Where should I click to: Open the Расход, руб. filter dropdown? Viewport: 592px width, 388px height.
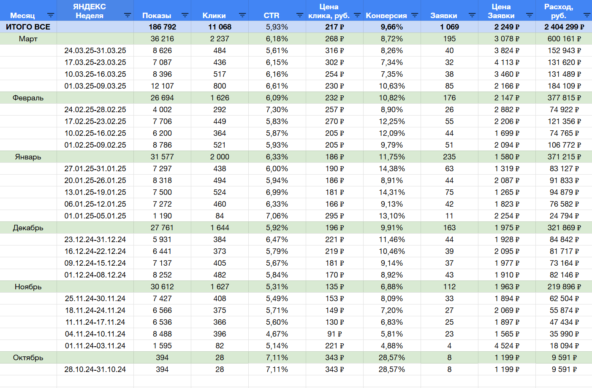pos(587,15)
